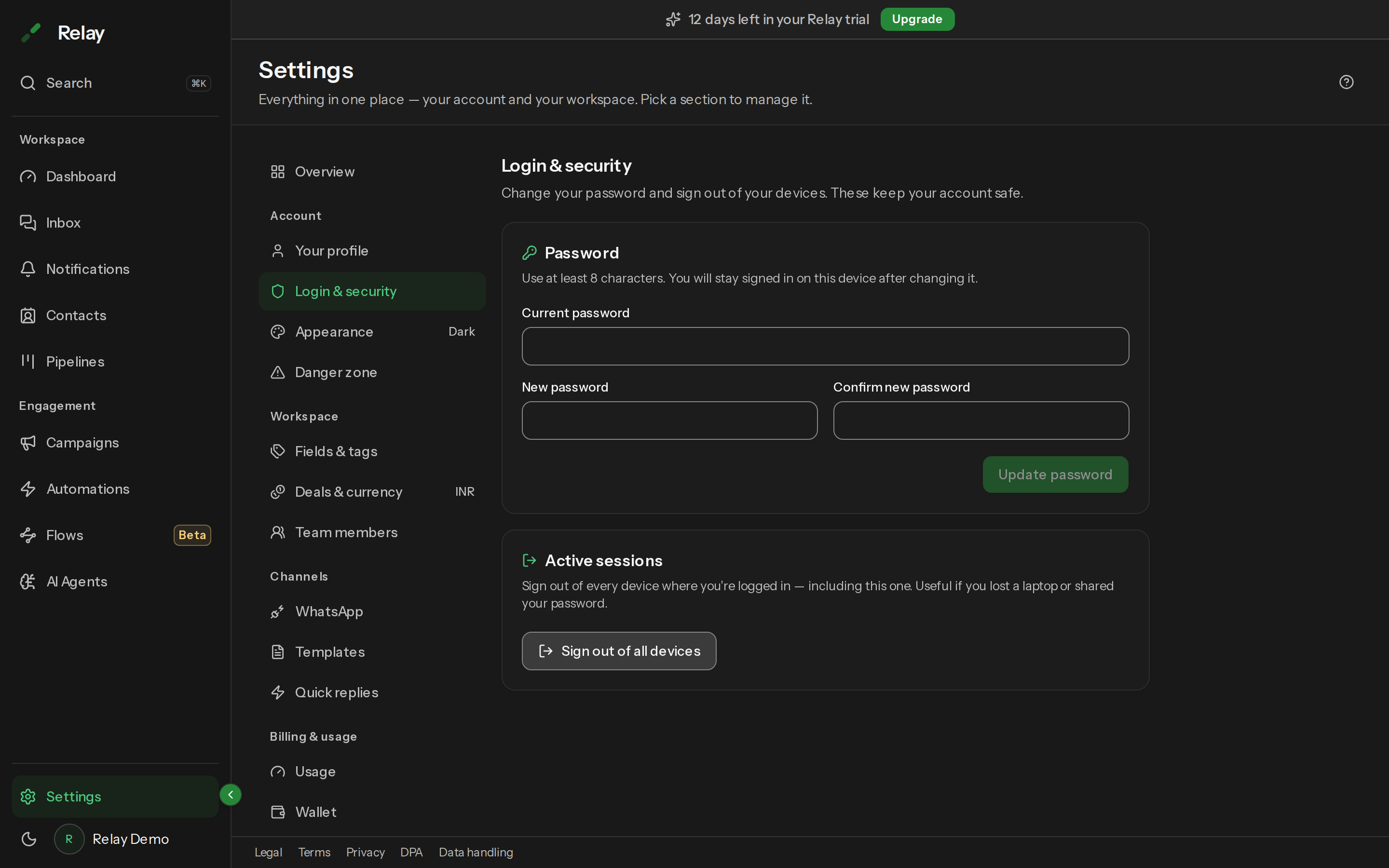
Task: Click the WhatsApp plug icon
Action: click(x=278, y=611)
